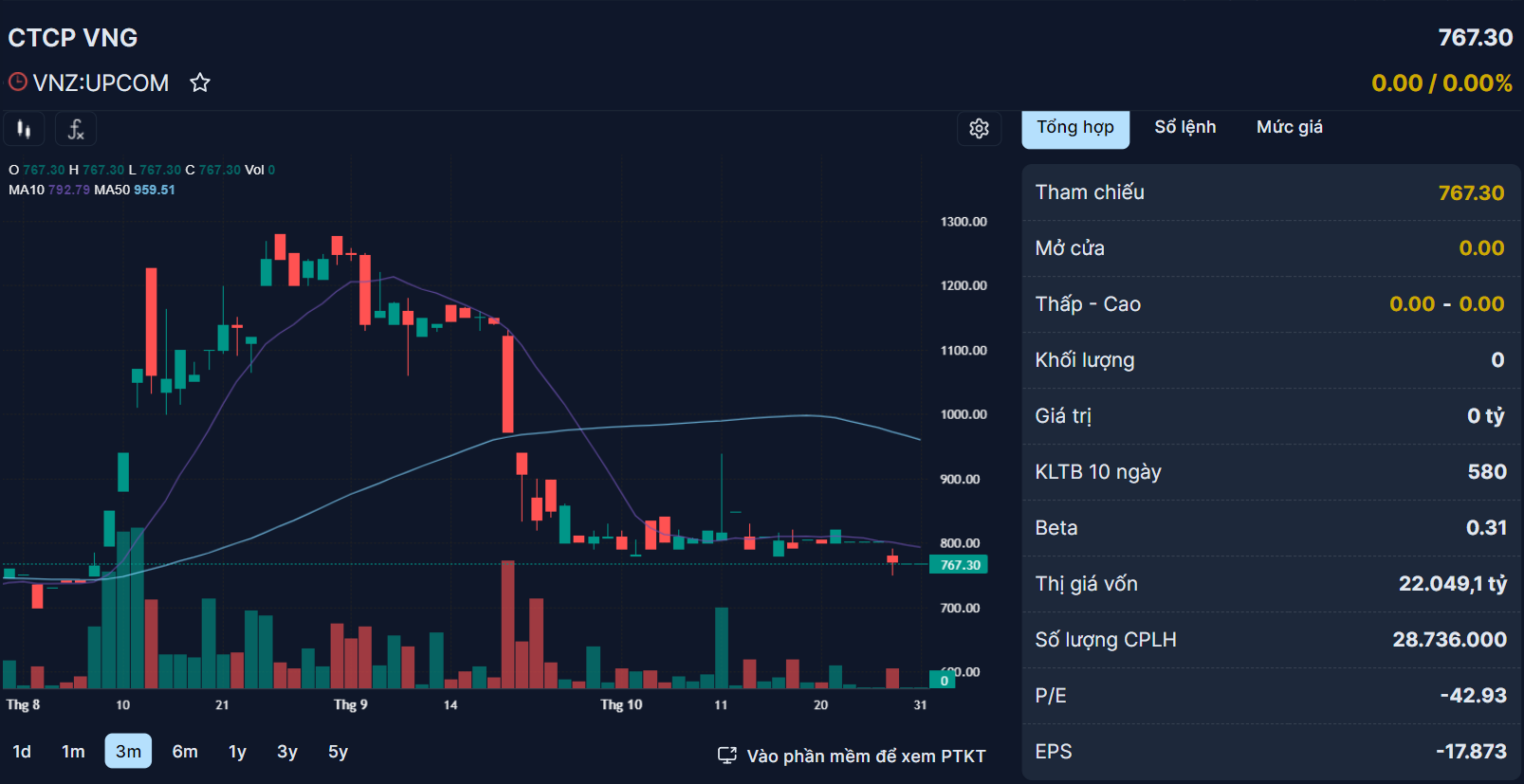Image resolution: width=1524 pixels, height=784 pixels.
Task: Click the Thấp - Cao row label
Action: click(x=1088, y=304)
